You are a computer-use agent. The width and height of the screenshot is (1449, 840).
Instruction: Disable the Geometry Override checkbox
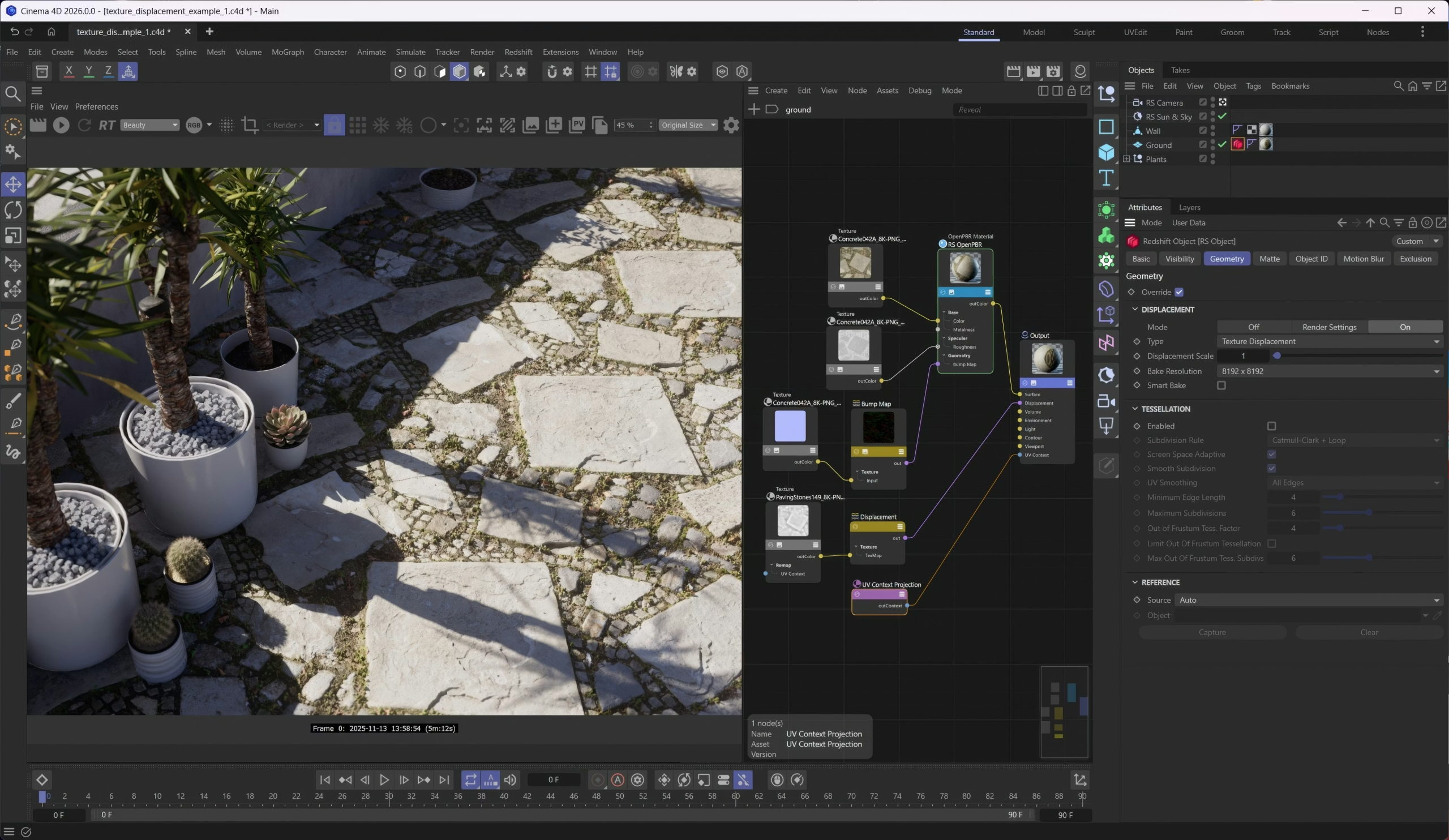click(1179, 292)
